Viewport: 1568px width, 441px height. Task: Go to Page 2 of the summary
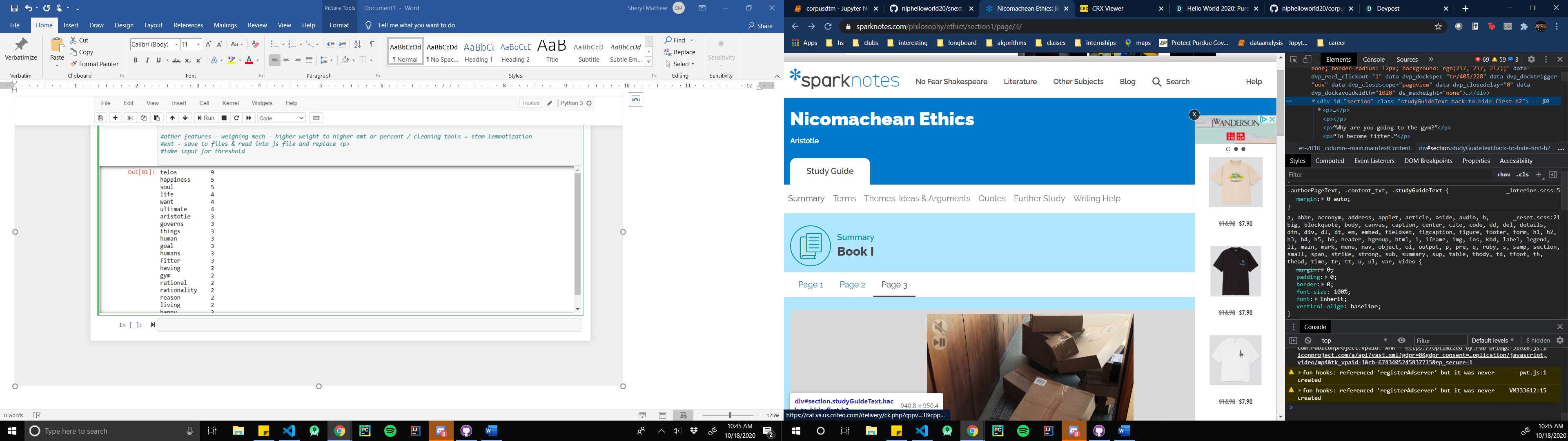tap(851, 285)
